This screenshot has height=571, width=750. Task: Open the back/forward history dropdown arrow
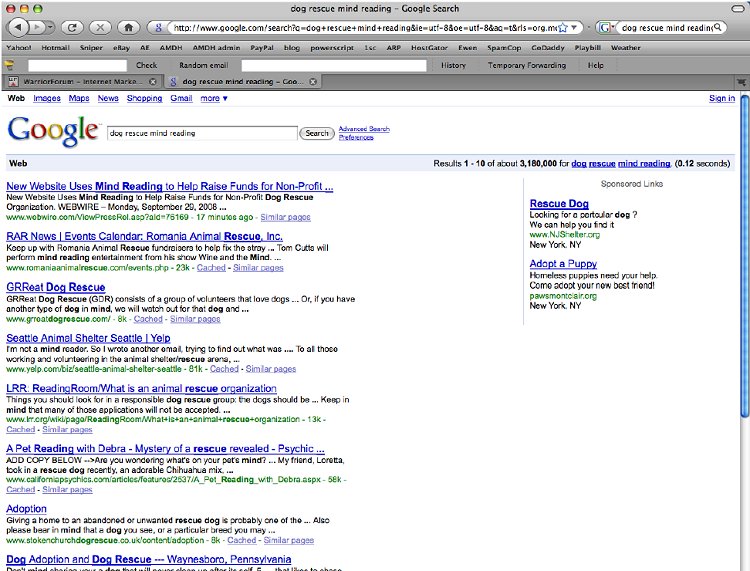50,27
